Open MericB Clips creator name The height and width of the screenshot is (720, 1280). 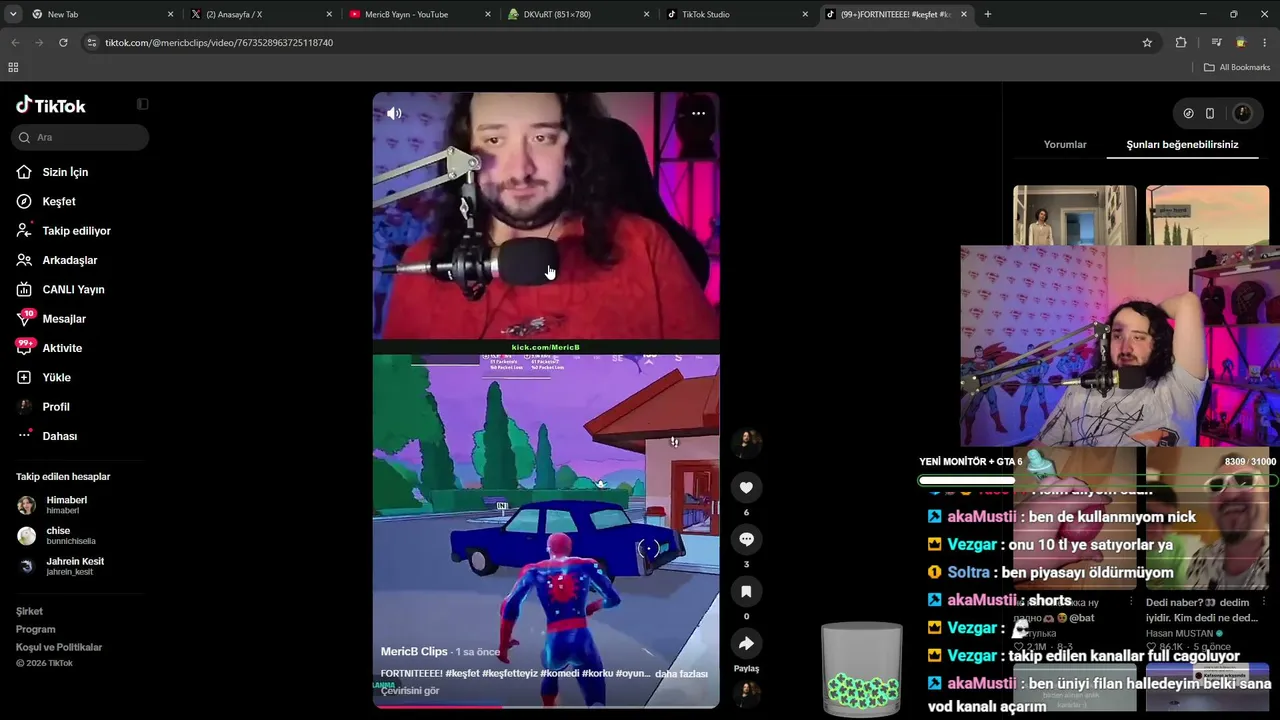(414, 651)
